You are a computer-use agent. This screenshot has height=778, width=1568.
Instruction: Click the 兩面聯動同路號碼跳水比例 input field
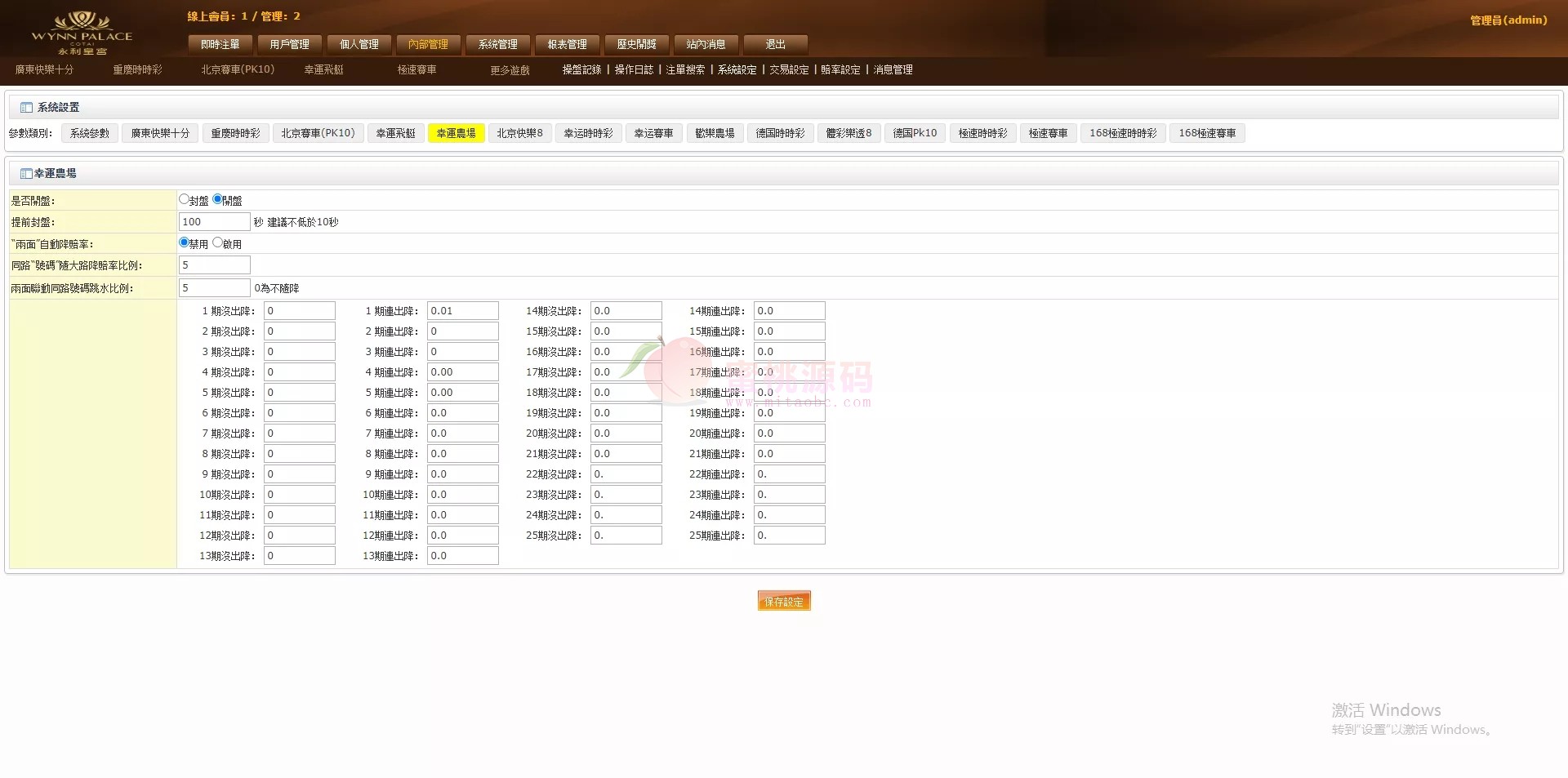(214, 288)
